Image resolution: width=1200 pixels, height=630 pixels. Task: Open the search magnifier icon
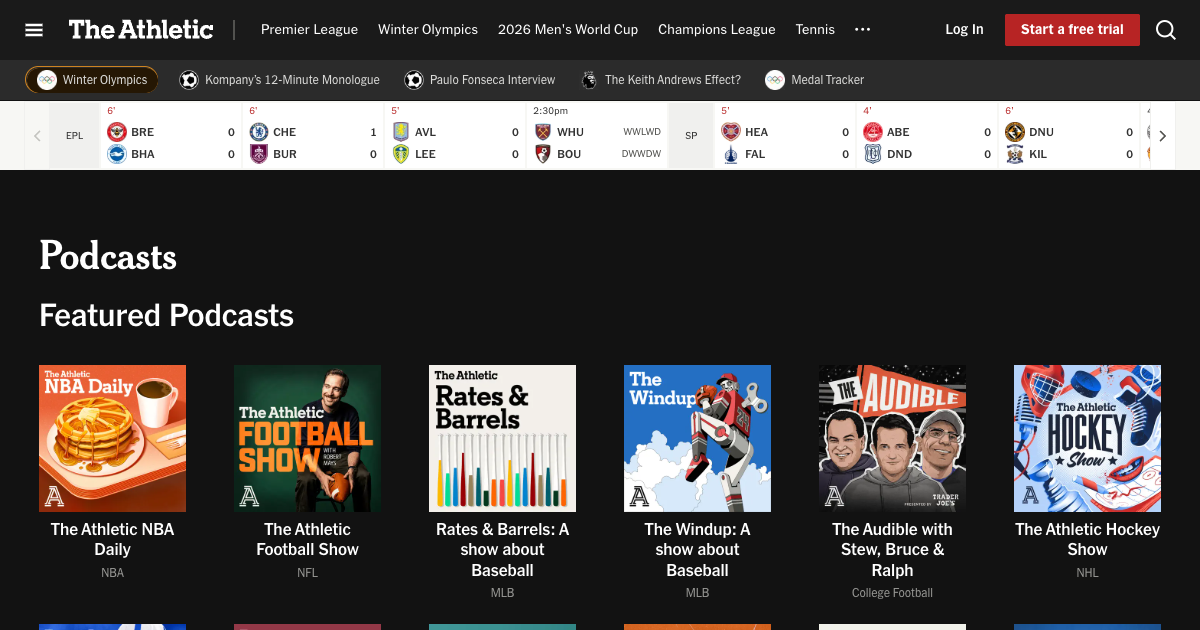coord(1166,29)
